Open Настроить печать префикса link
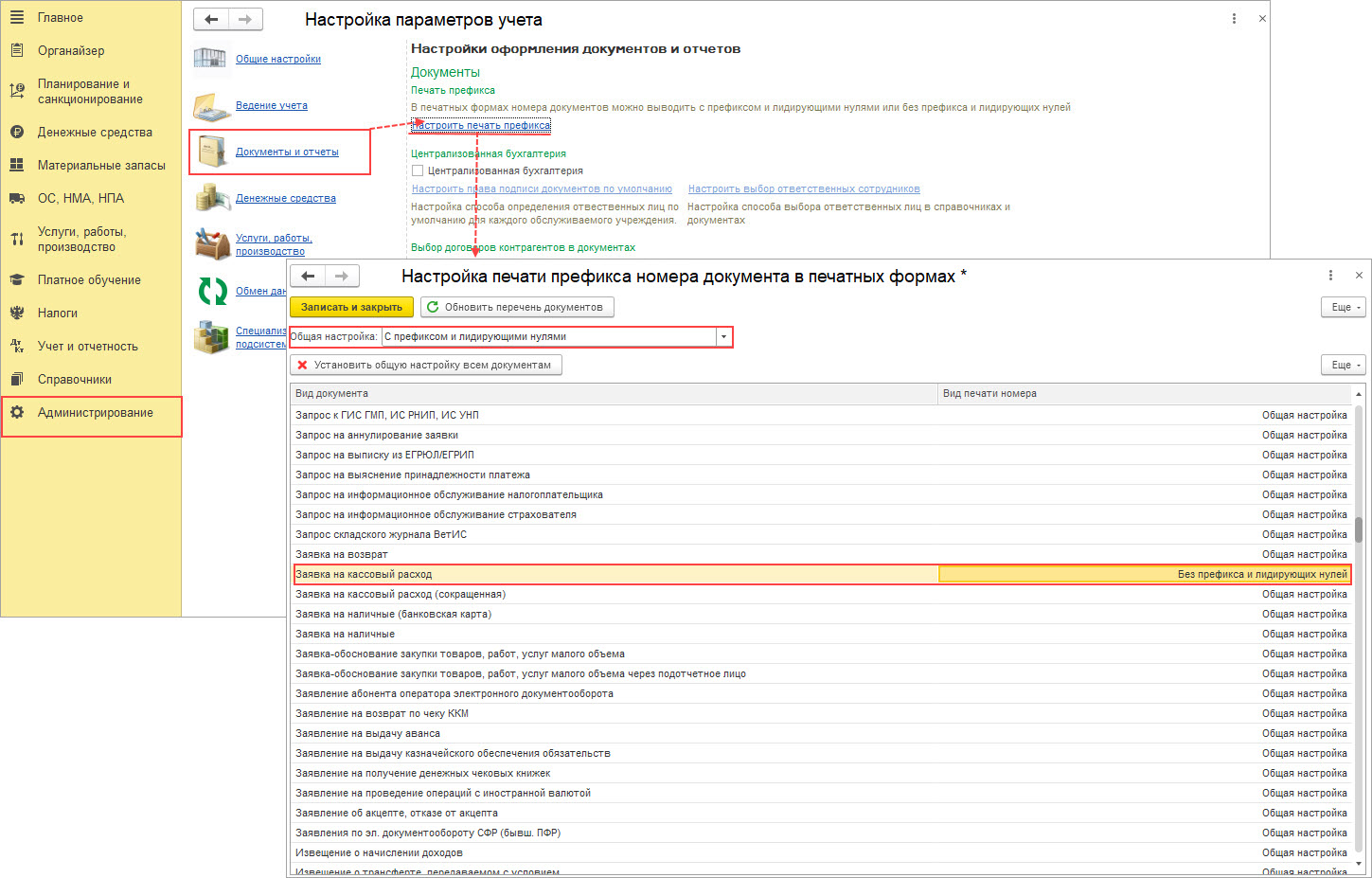1372x878 pixels. tap(481, 125)
